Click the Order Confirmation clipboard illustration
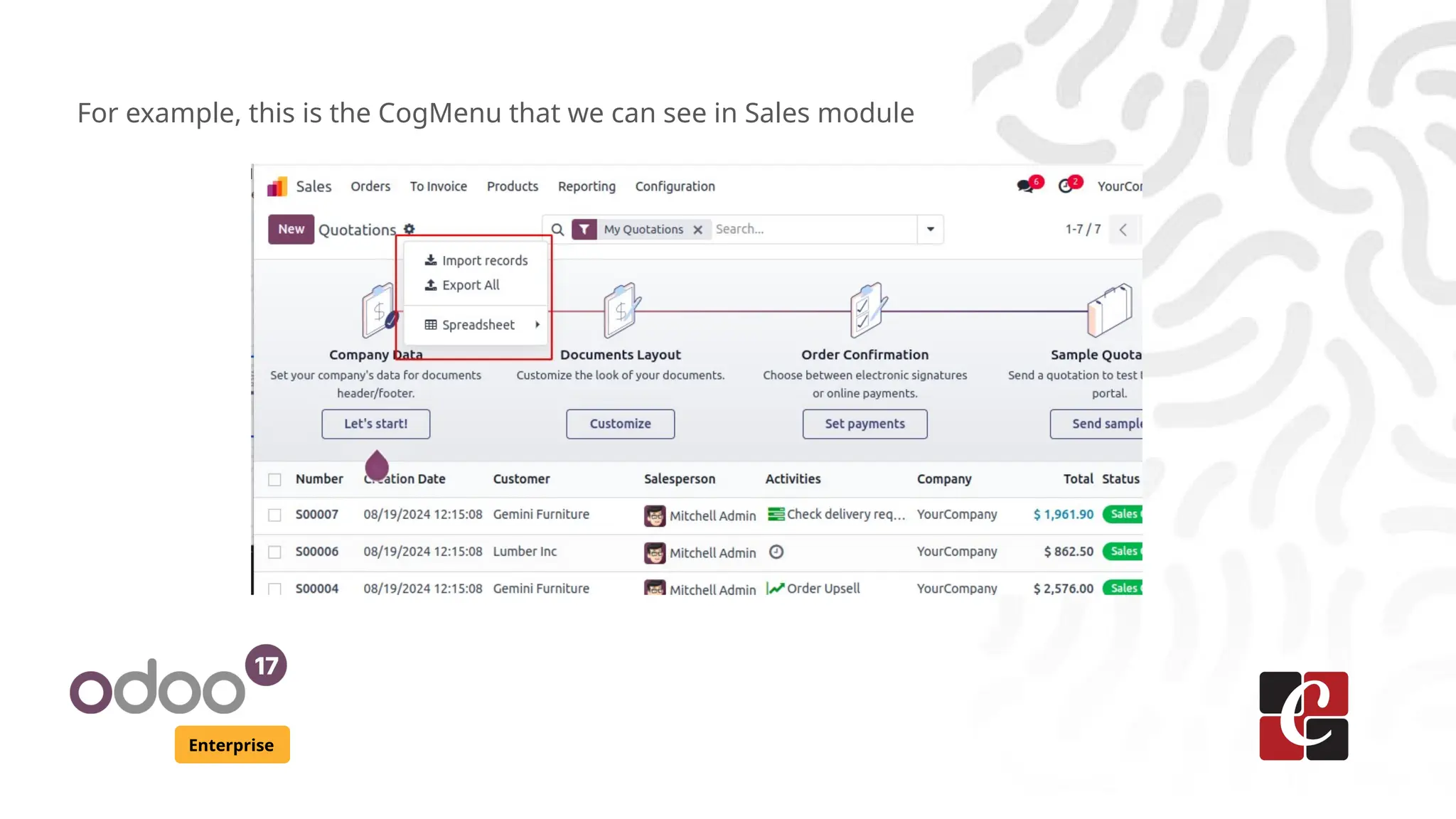The height and width of the screenshot is (819, 1456). click(x=867, y=311)
